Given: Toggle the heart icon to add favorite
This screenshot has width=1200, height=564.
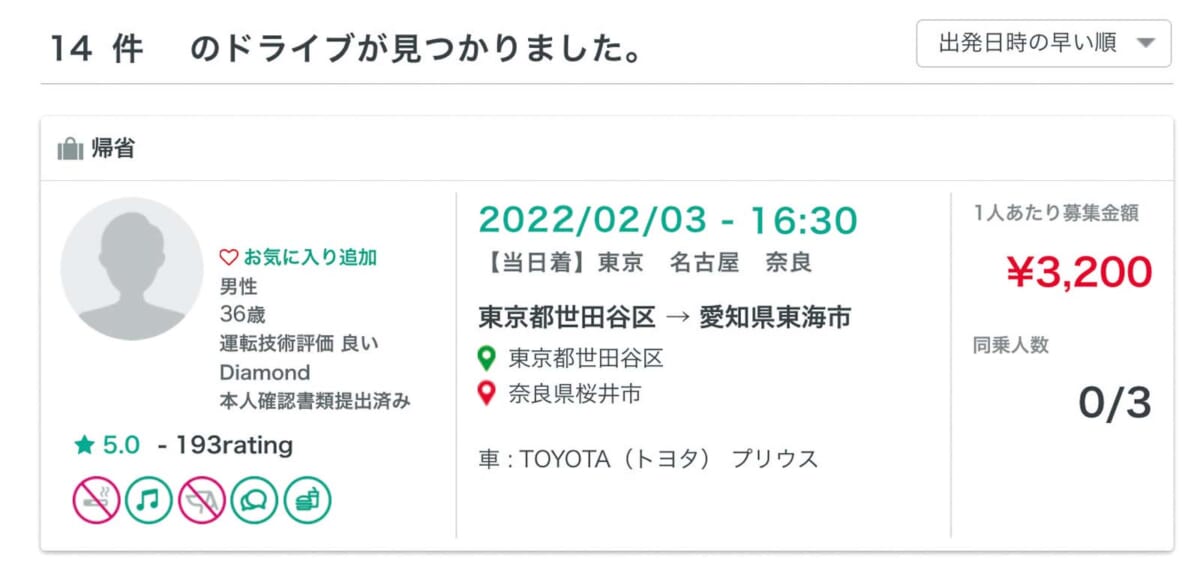Looking at the screenshot, I should coord(228,257).
